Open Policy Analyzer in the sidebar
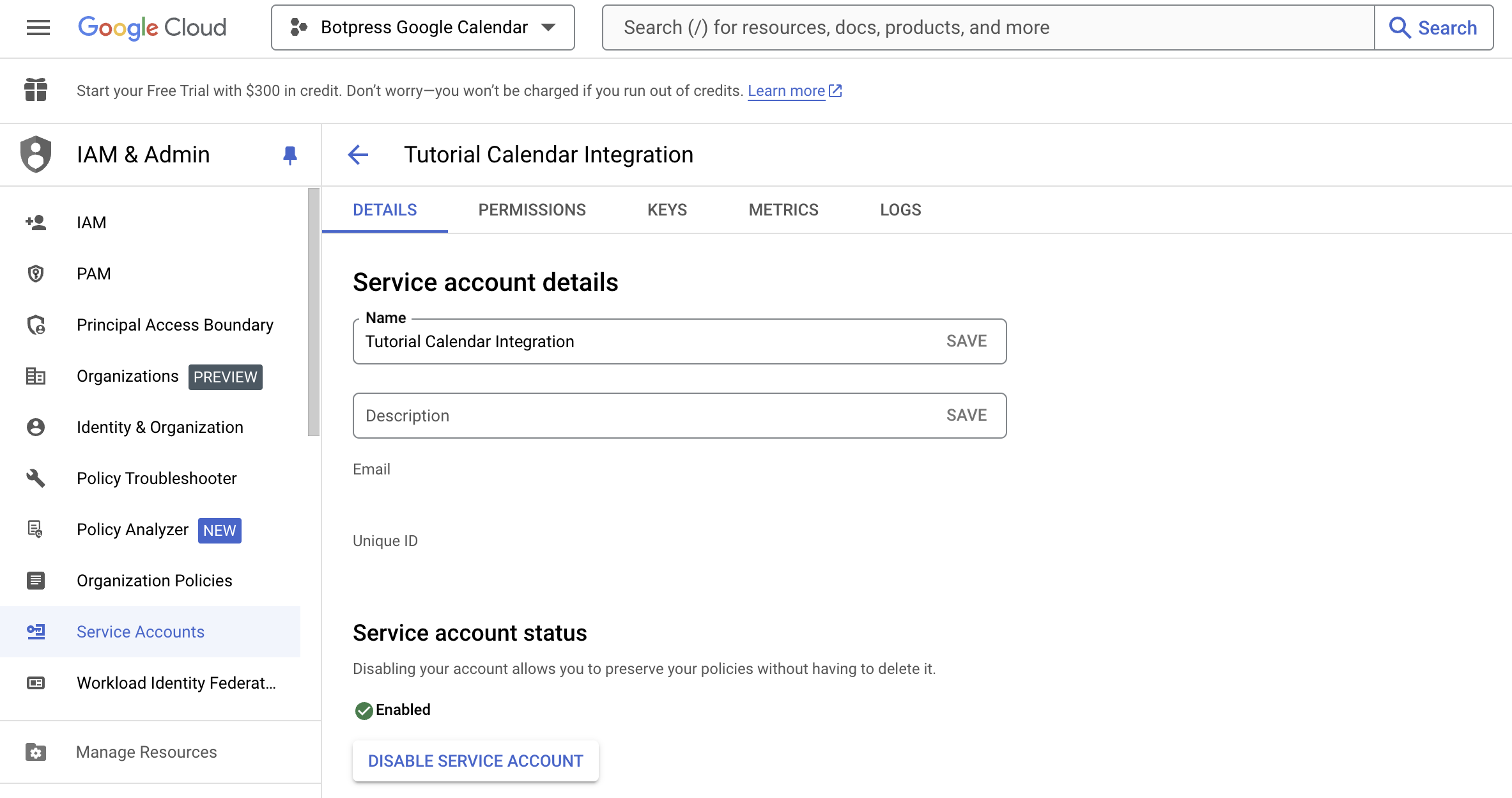Screen dimensions: 1512x798 click(x=132, y=529)
